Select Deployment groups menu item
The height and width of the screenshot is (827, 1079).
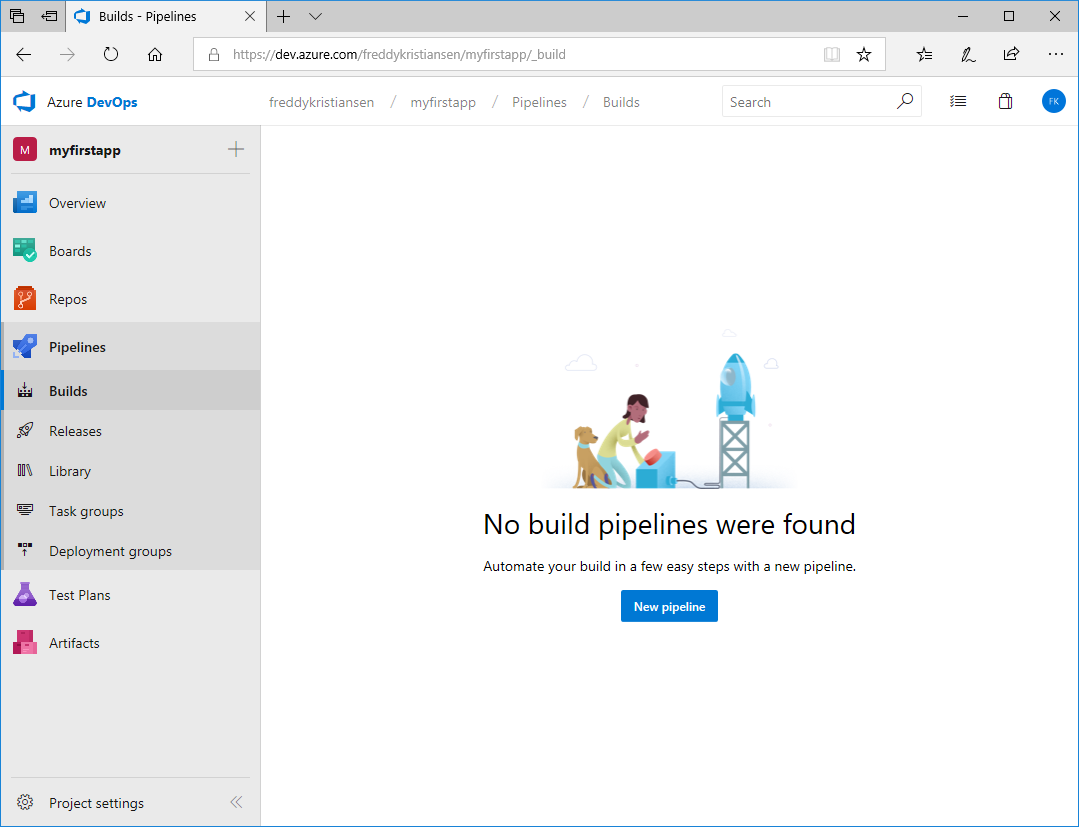pyautogui.click(x=110, y=551)
